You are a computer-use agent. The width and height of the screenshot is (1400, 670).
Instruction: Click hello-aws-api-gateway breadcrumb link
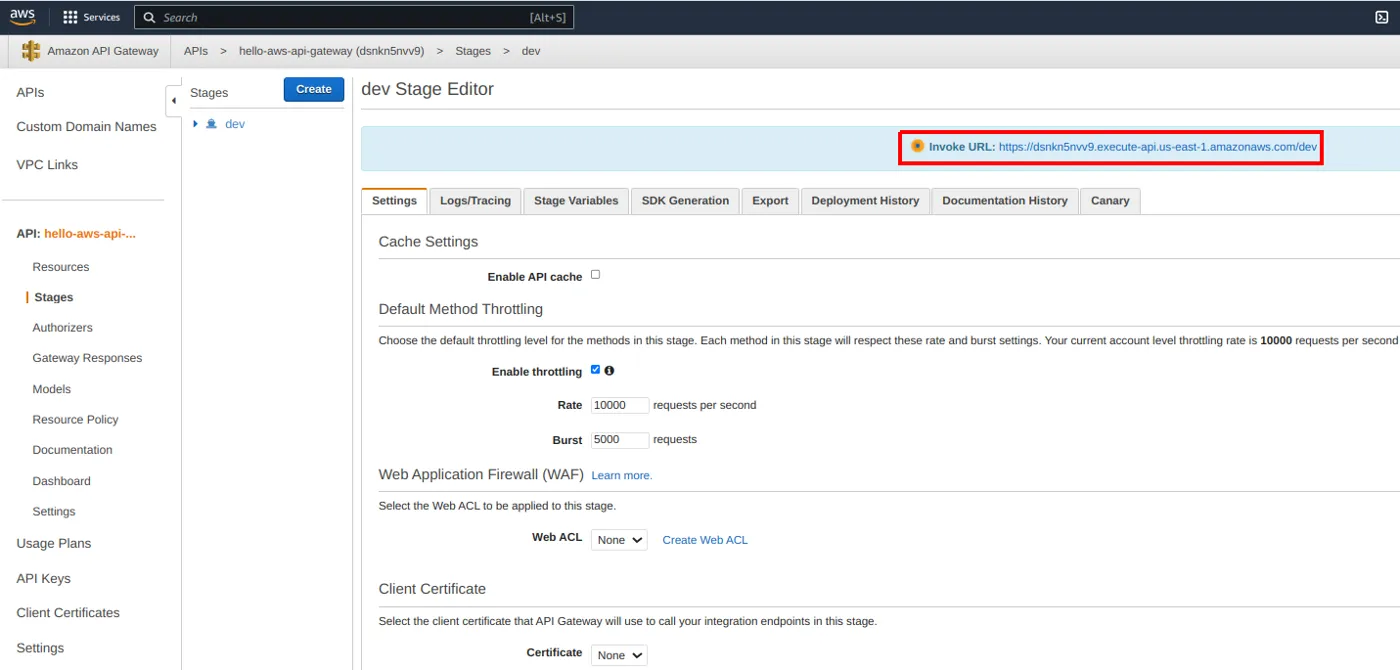pos(331,51)
